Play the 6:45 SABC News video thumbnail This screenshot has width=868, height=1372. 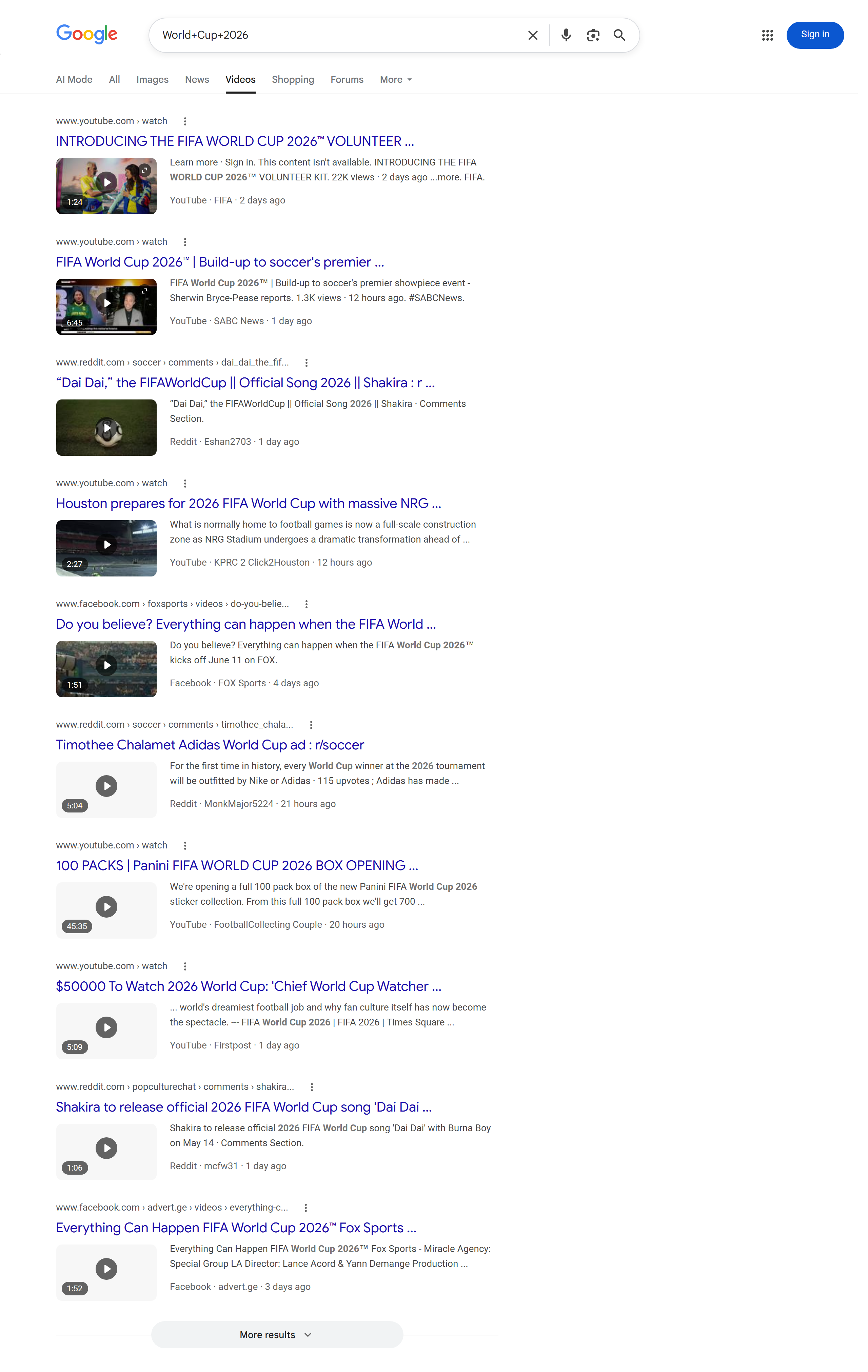[106, 307]
